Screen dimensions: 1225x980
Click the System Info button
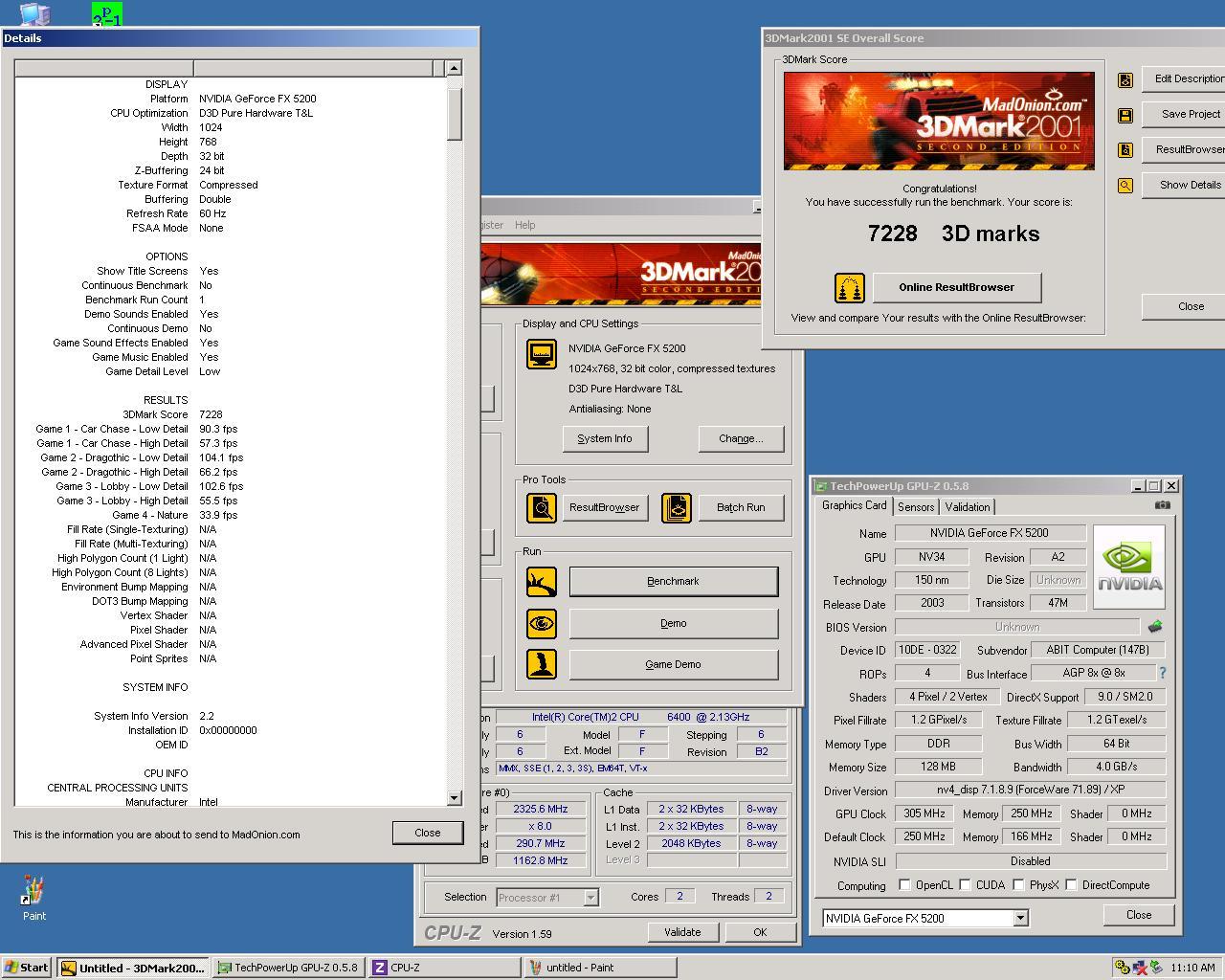(605, 438)
